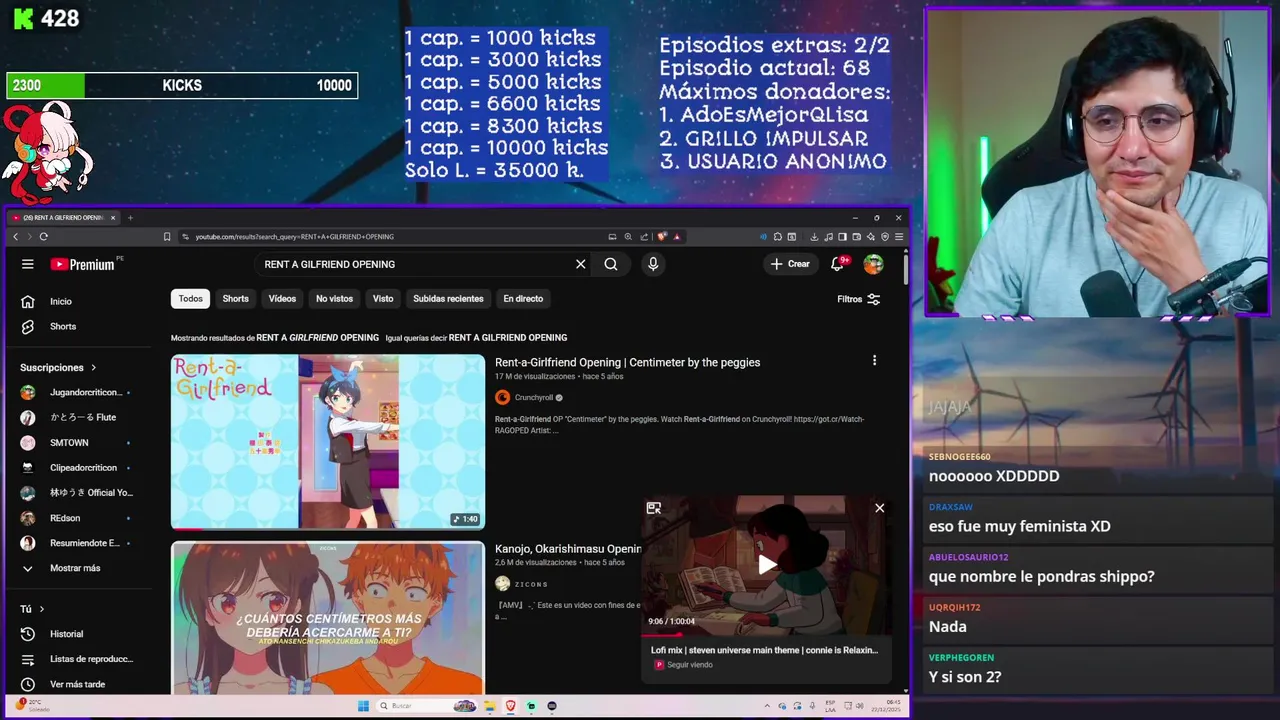Image resolution: width=1280 pixels, height=720 pixels.
Task: Open Windows Start button
Action: (x=363, y=706)
